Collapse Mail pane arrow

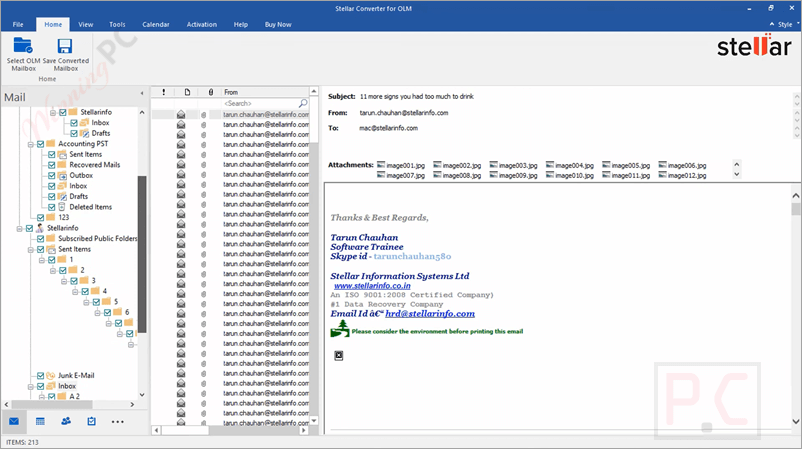point(142,94)
